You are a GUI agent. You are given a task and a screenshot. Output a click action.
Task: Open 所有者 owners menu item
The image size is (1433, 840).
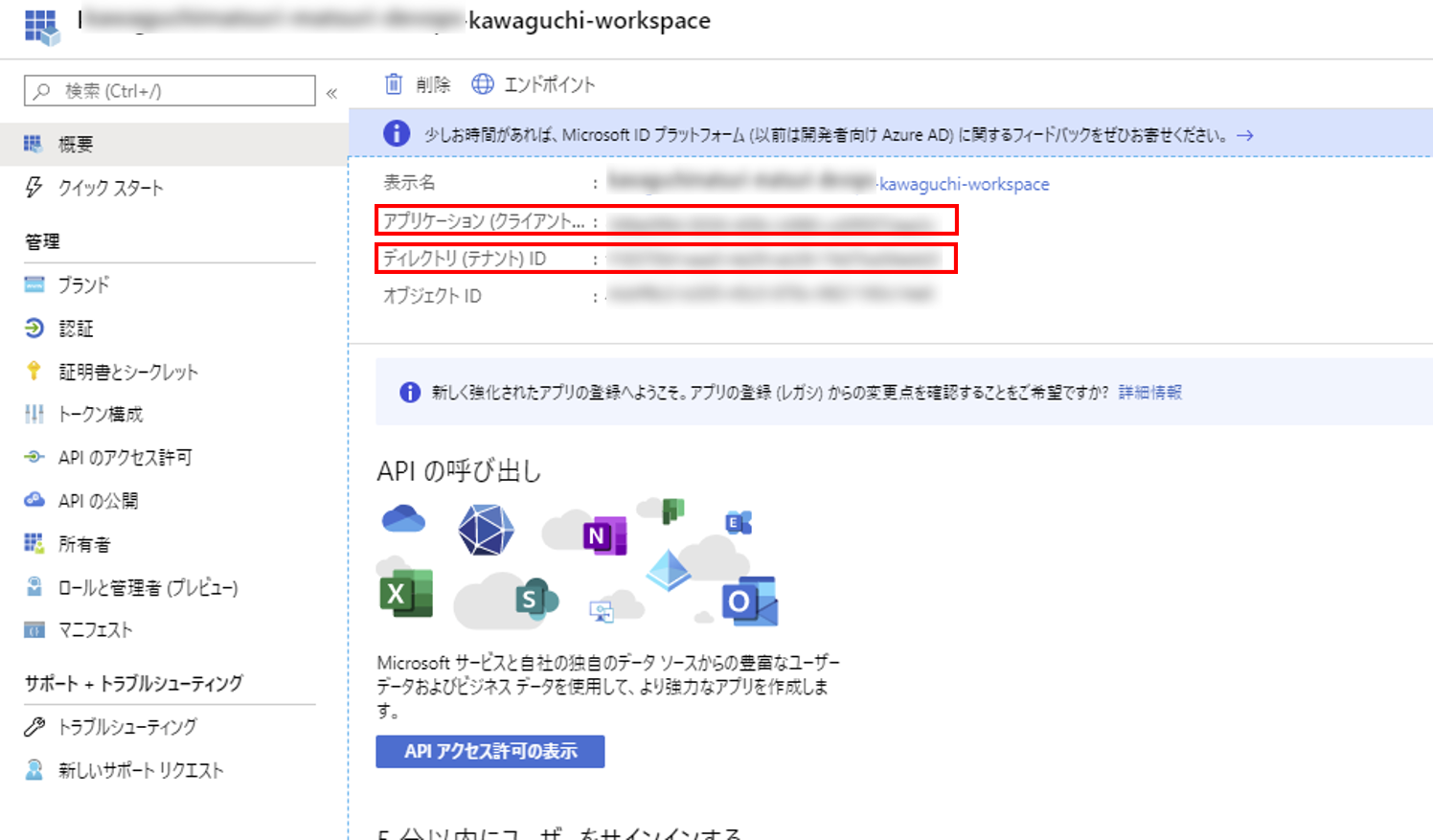click(x=84, y=544)
